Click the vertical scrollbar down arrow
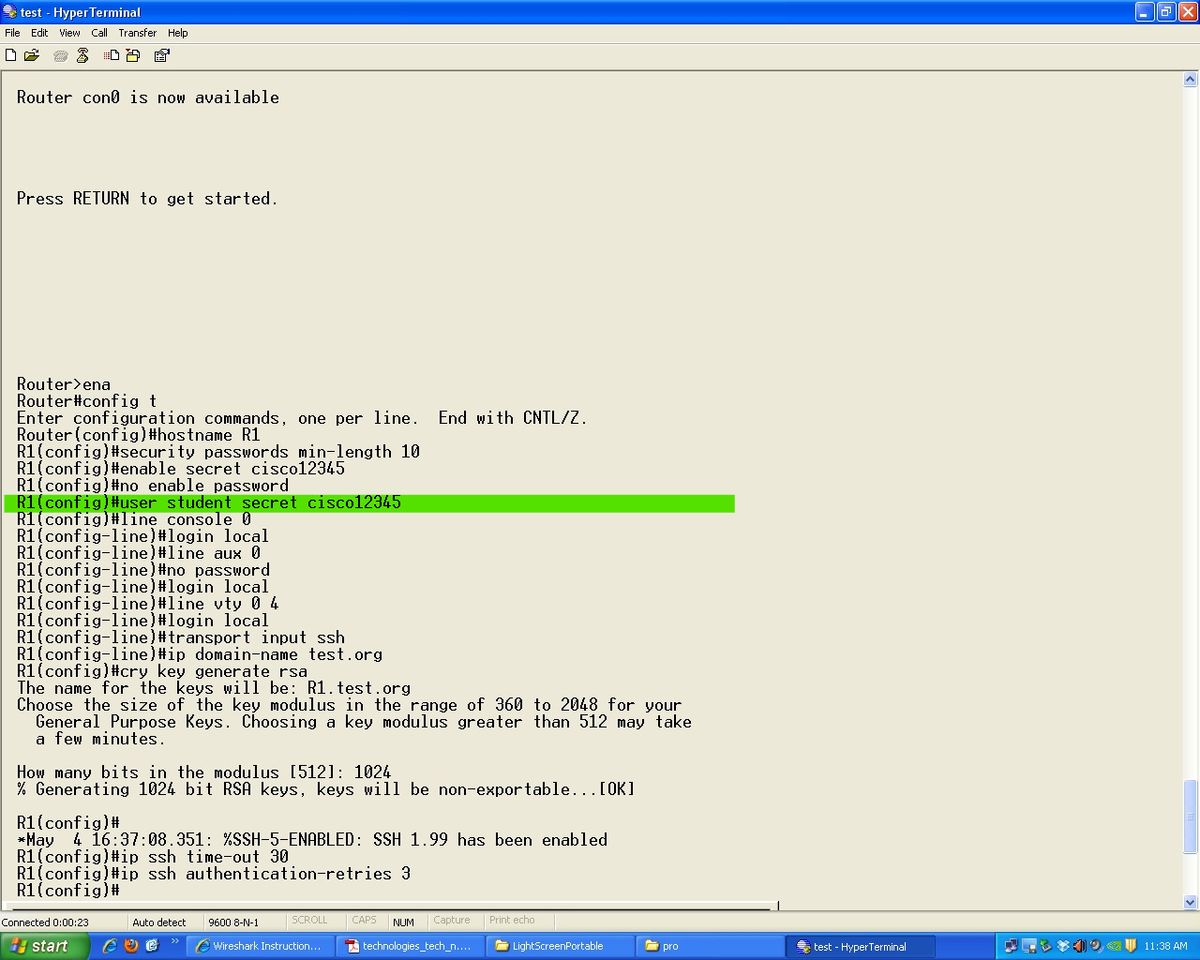The width and height of the screenshot is (1200, 960). (1191, 902)
